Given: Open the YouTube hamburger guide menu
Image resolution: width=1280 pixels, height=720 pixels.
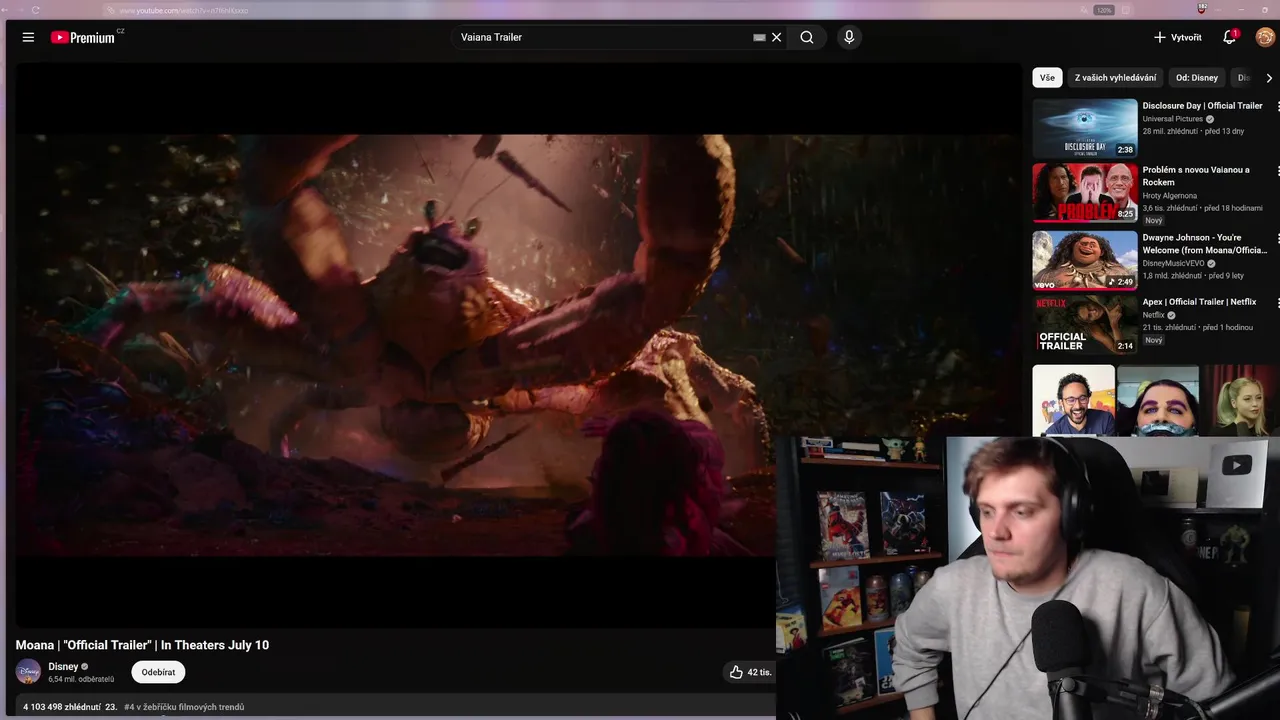Looking at the screenshot, I should 28,37.
